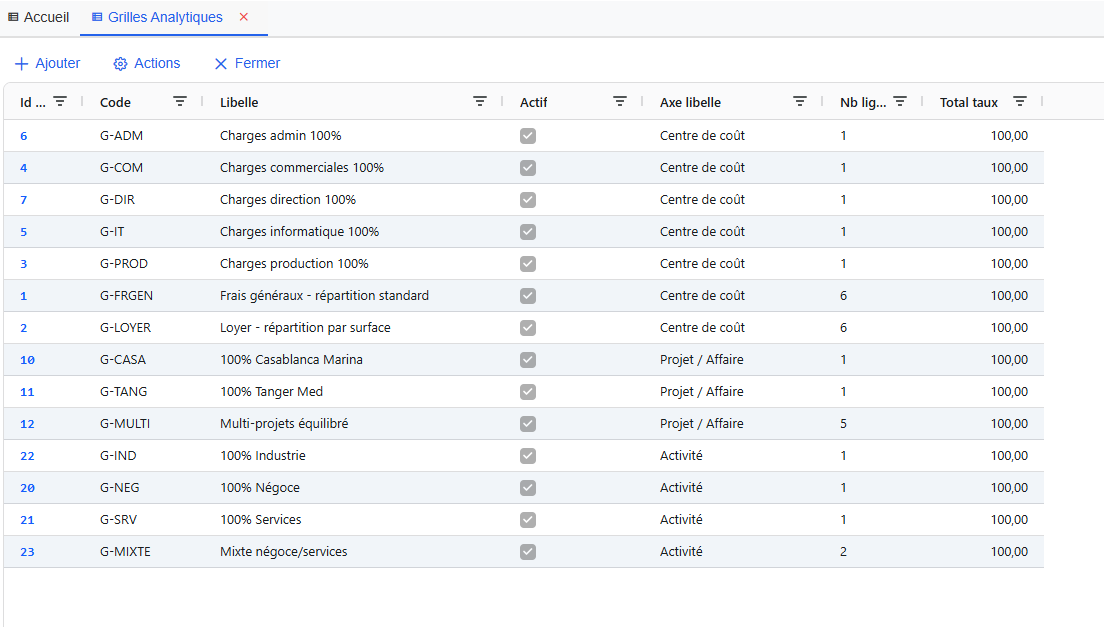Click the Nb lignes link for G-TANG

[843, 392]
